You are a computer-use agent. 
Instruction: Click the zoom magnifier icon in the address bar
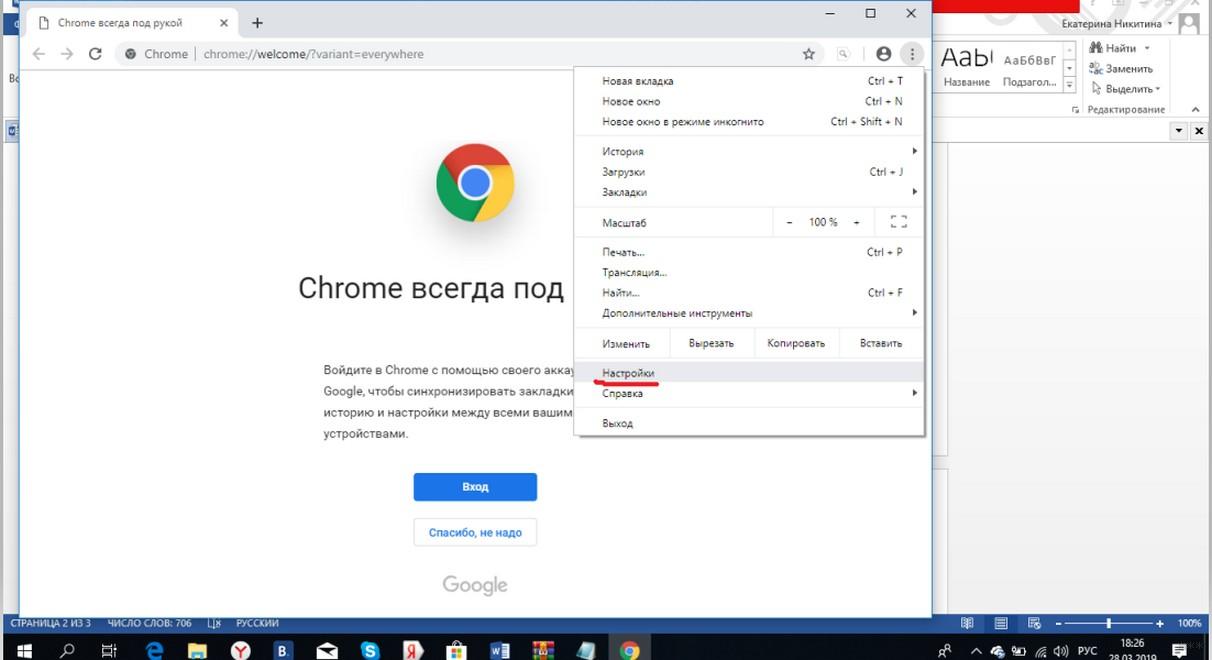(x=844, y=54)
